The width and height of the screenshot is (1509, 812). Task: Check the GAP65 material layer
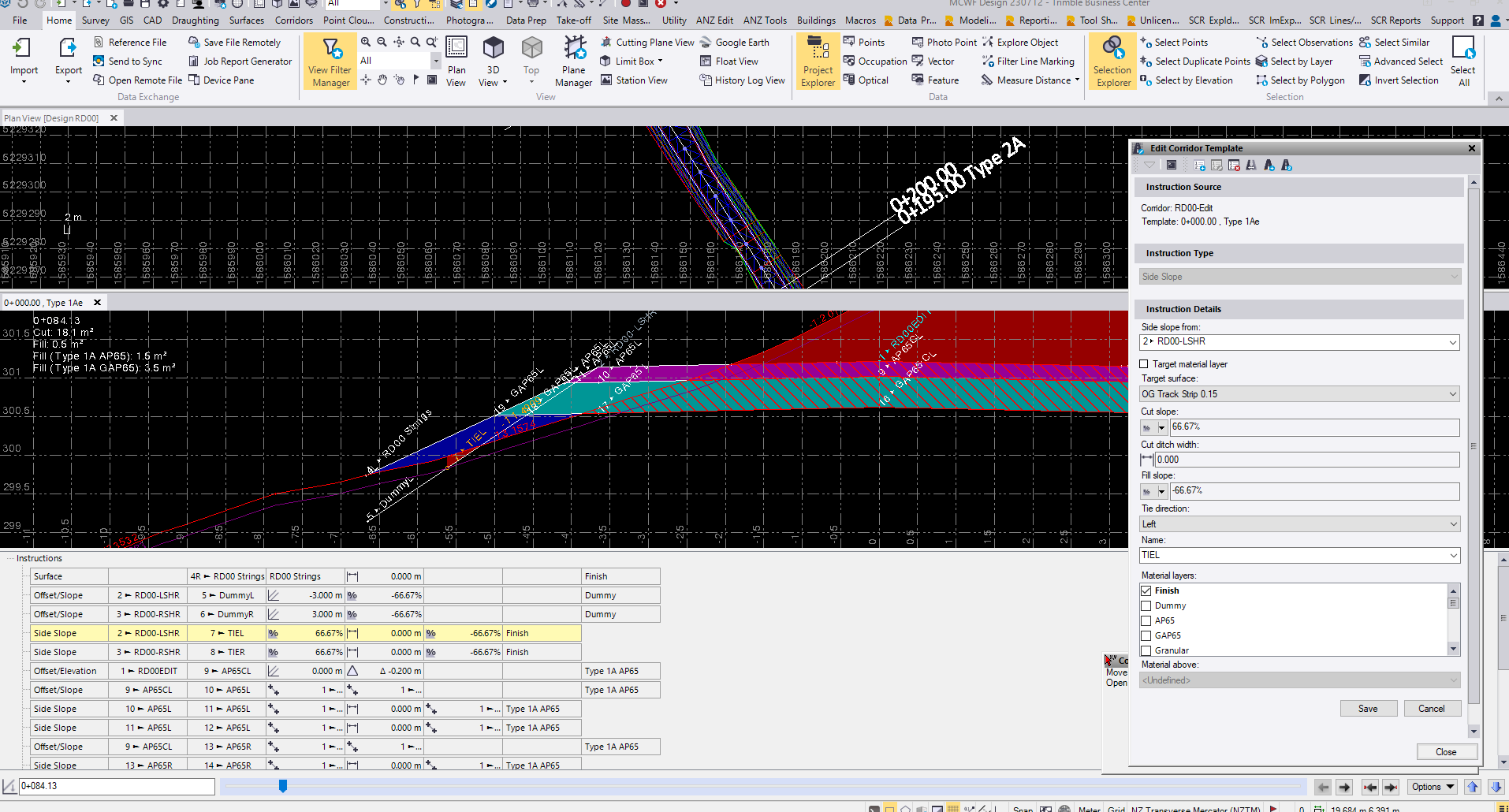coord(1146,635)
